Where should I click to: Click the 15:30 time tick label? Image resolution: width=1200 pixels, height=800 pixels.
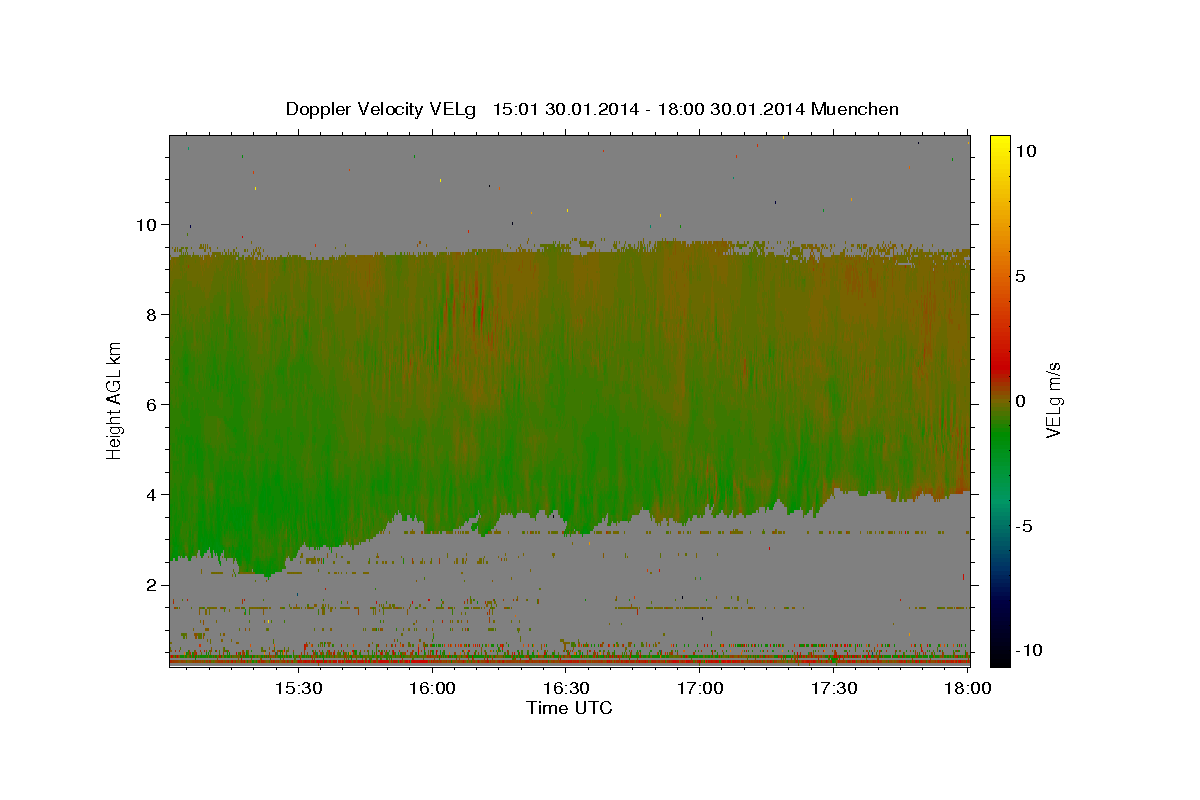click(x=298, y=688)
